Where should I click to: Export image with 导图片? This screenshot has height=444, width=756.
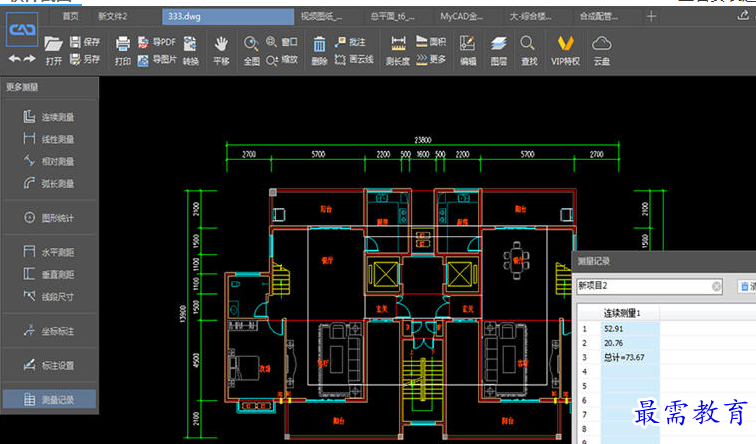coord(157,60)
